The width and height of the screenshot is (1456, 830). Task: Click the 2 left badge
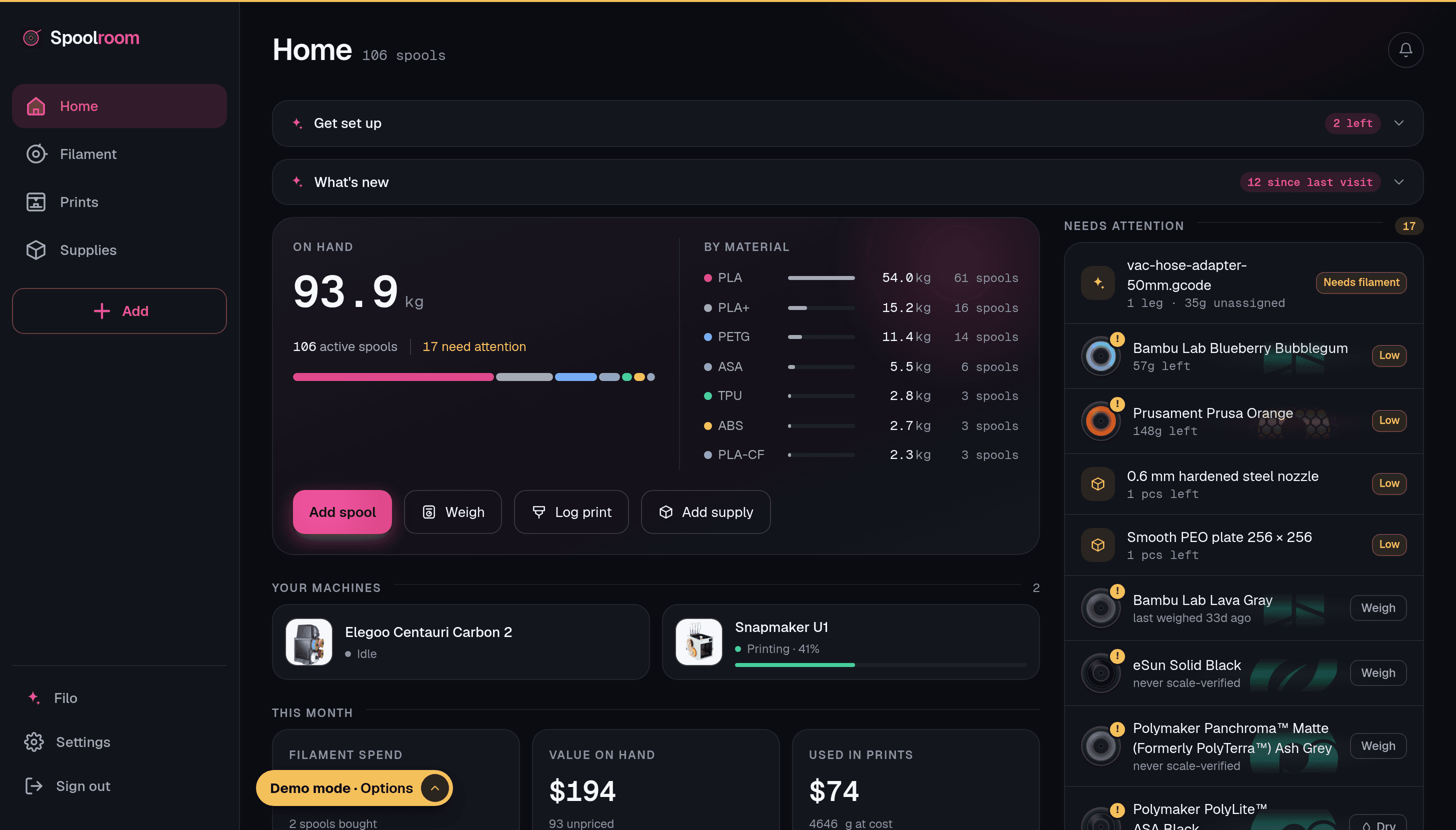click(x=1352, y=123)
